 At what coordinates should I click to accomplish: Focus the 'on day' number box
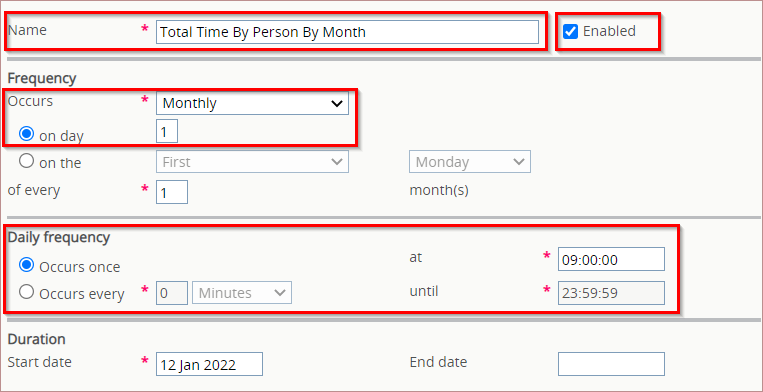point(167,131)
